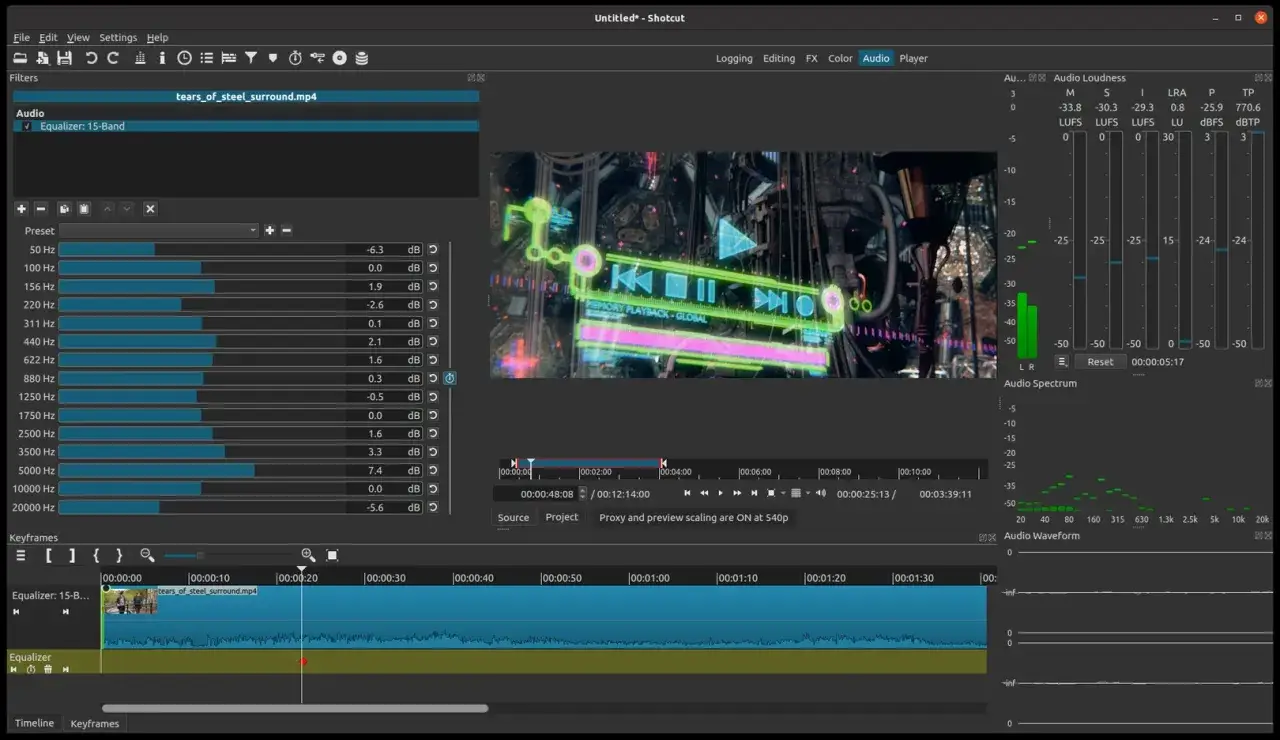The height and width of the screenshot is (740, 1280).
Task: Open the Keyframes panel hamburger menu
Action: coord(20,556)
